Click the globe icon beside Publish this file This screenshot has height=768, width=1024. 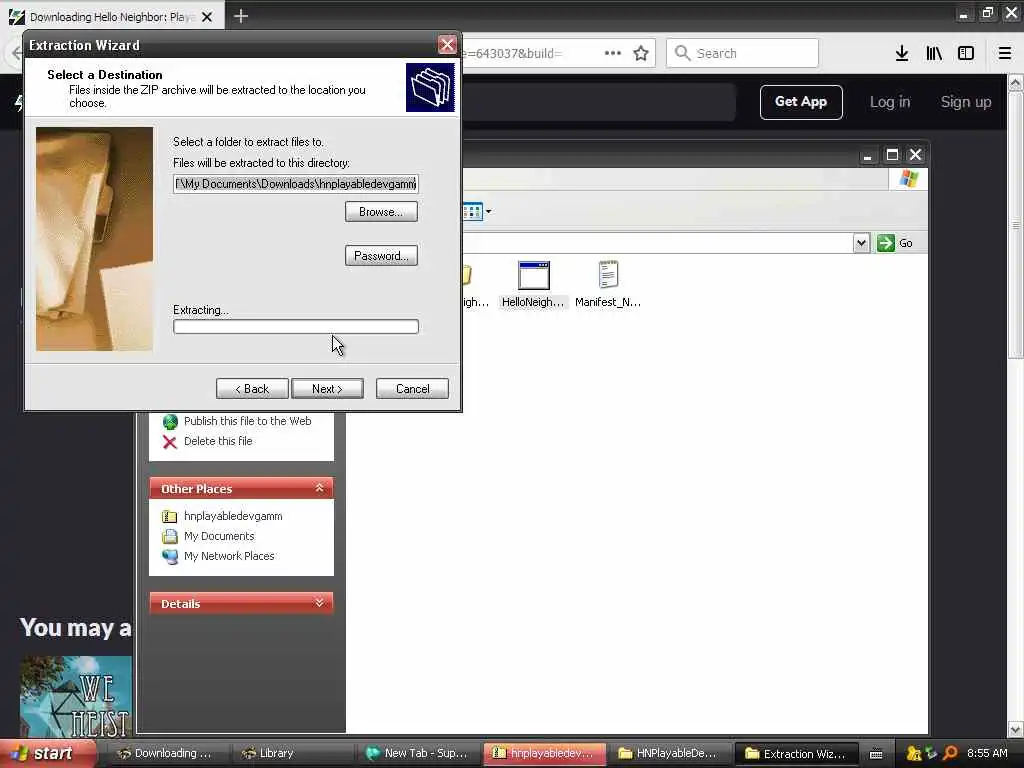(170, 422)
